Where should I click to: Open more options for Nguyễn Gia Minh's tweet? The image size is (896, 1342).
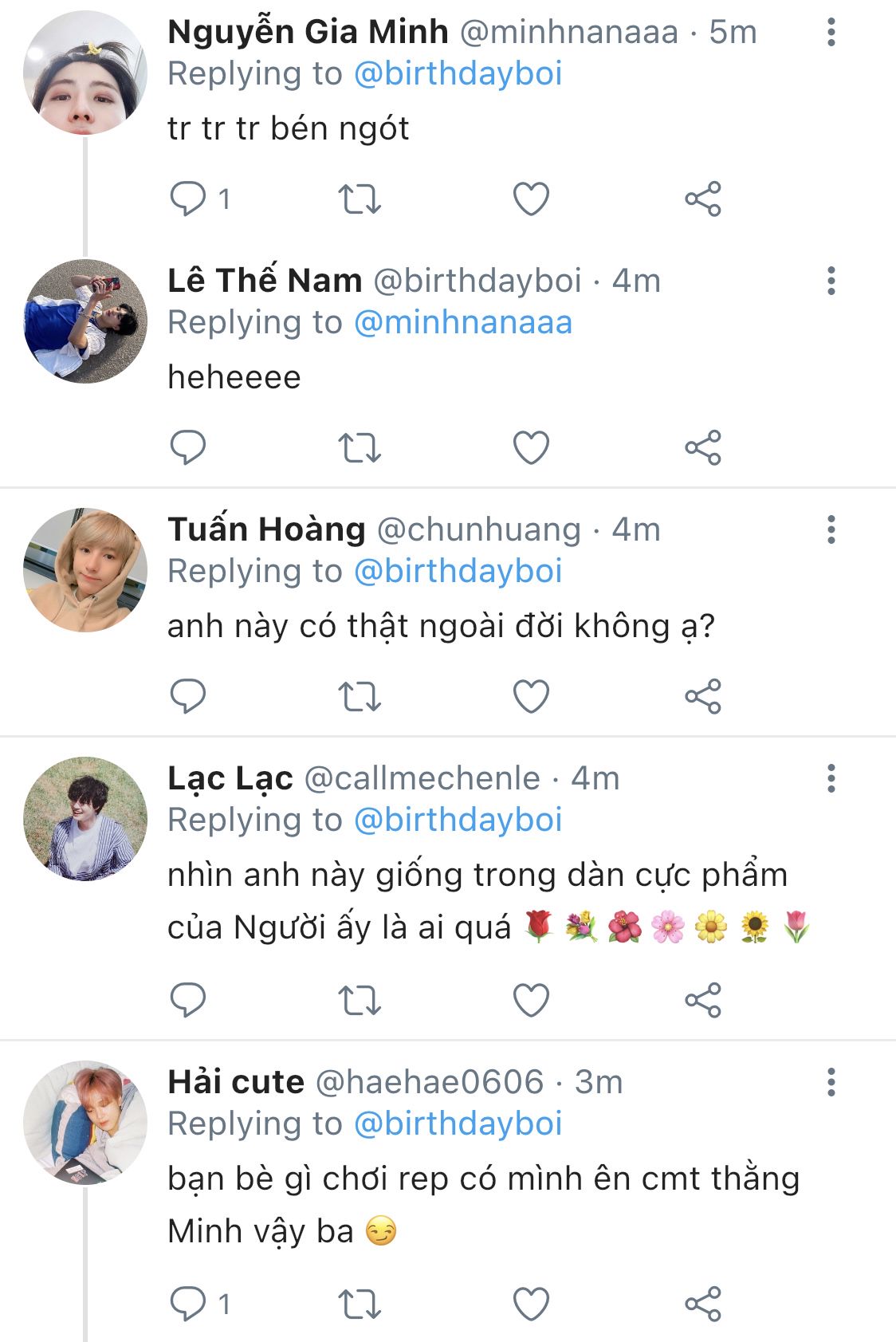pyautogui.click(x=831, y=33)
